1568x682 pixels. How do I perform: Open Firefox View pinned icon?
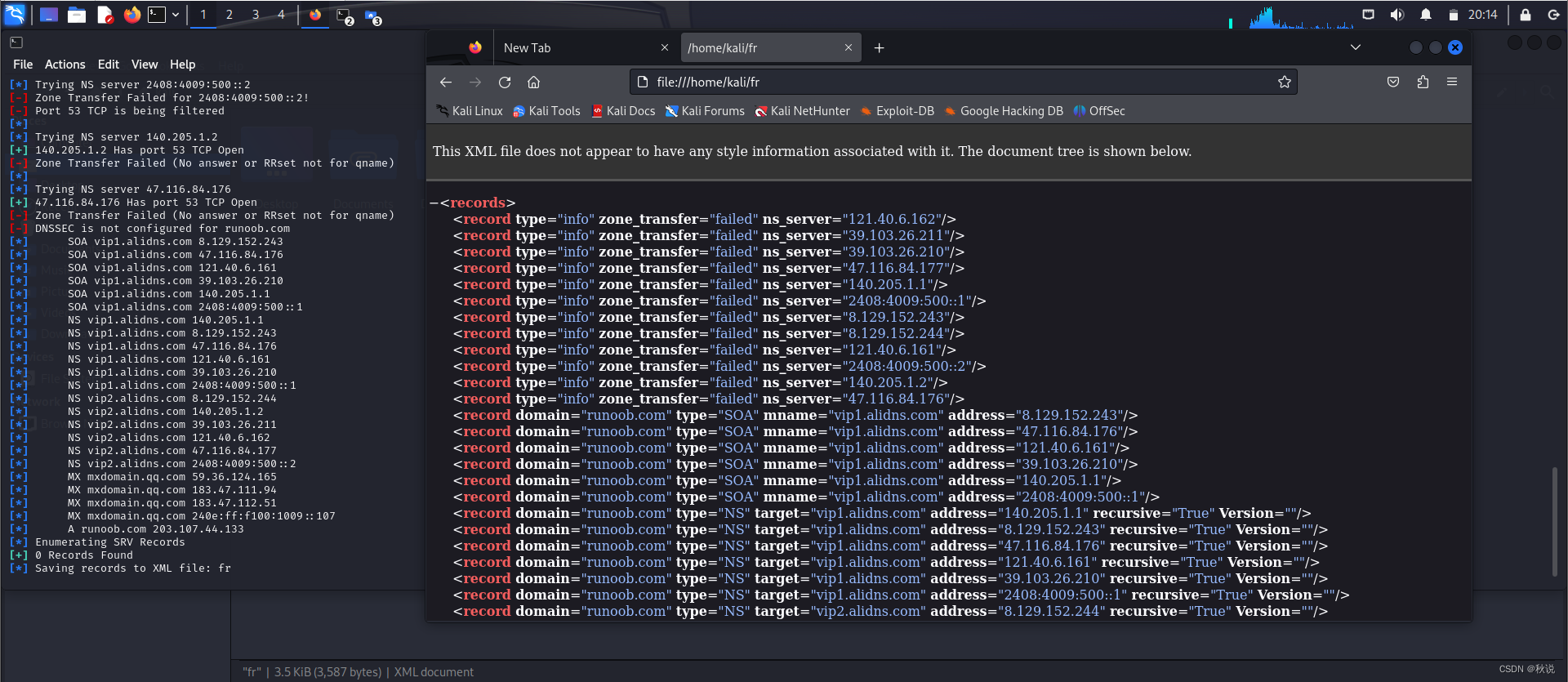coord(475,48)
